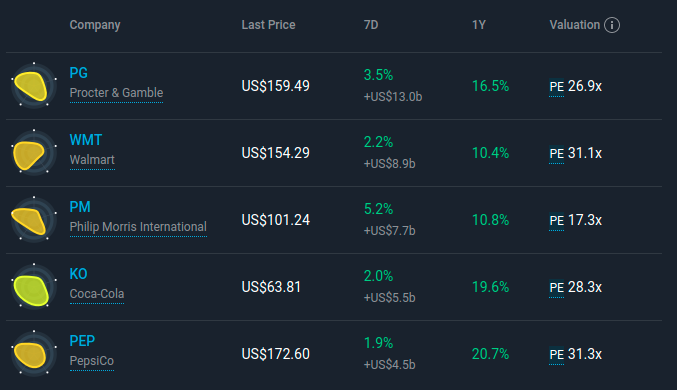Sort by the Last Price column header
Image resolution: width=677 pixels, height=390 pixels.
(x=268, y=25)
